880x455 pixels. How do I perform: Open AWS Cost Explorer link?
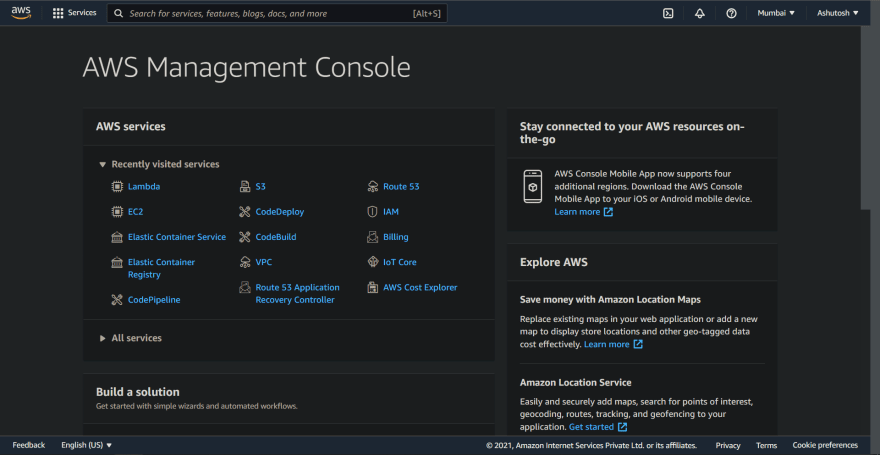tap(420, 287)
